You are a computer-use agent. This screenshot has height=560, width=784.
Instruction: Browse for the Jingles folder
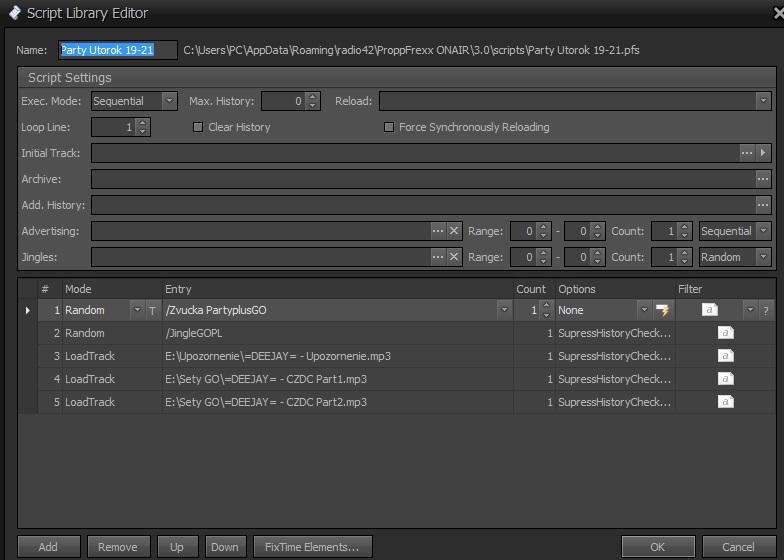click(x=438, y=257)
